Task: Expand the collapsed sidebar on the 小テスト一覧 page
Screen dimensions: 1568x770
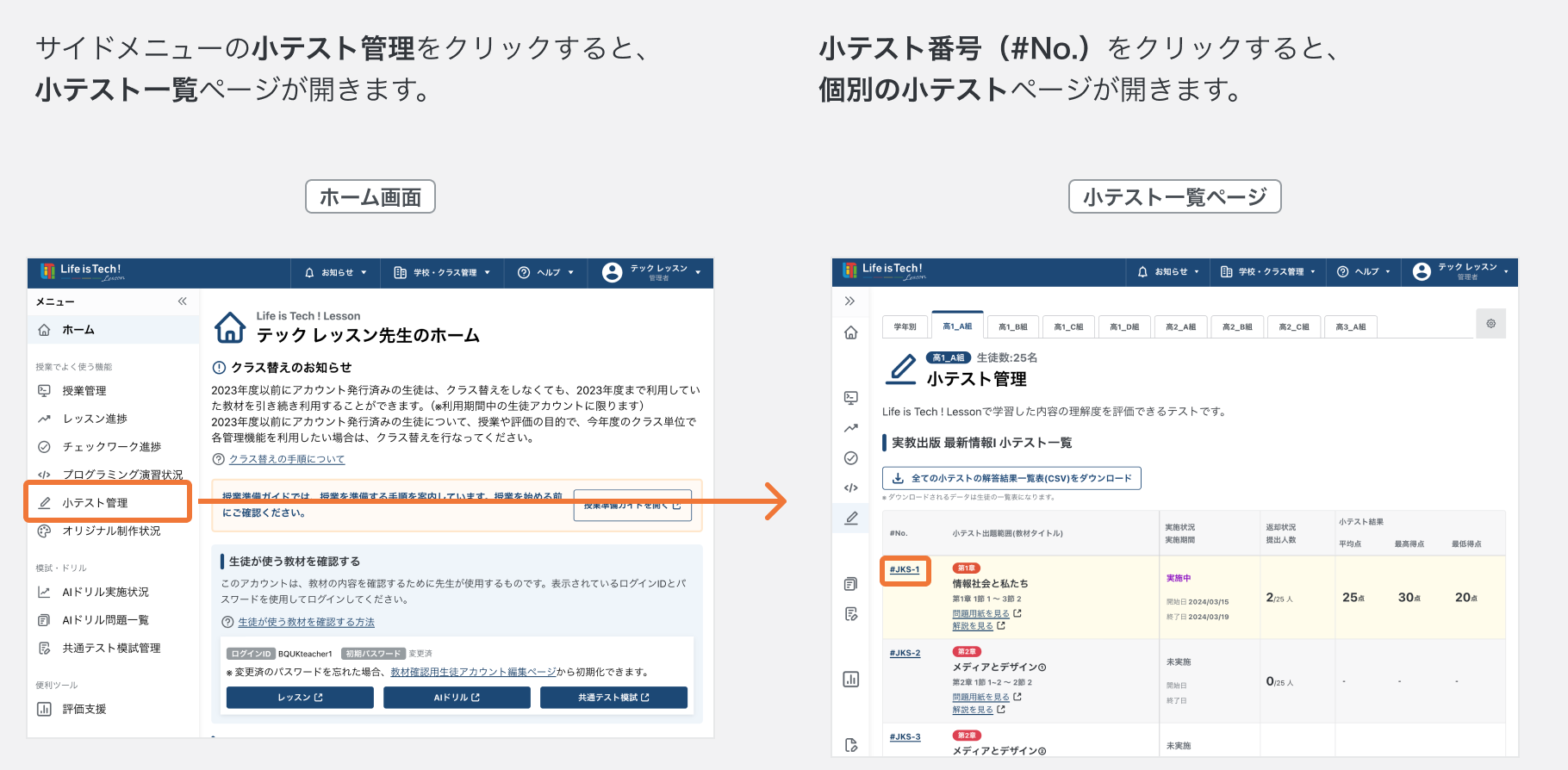Action: [x=849, y=301]
